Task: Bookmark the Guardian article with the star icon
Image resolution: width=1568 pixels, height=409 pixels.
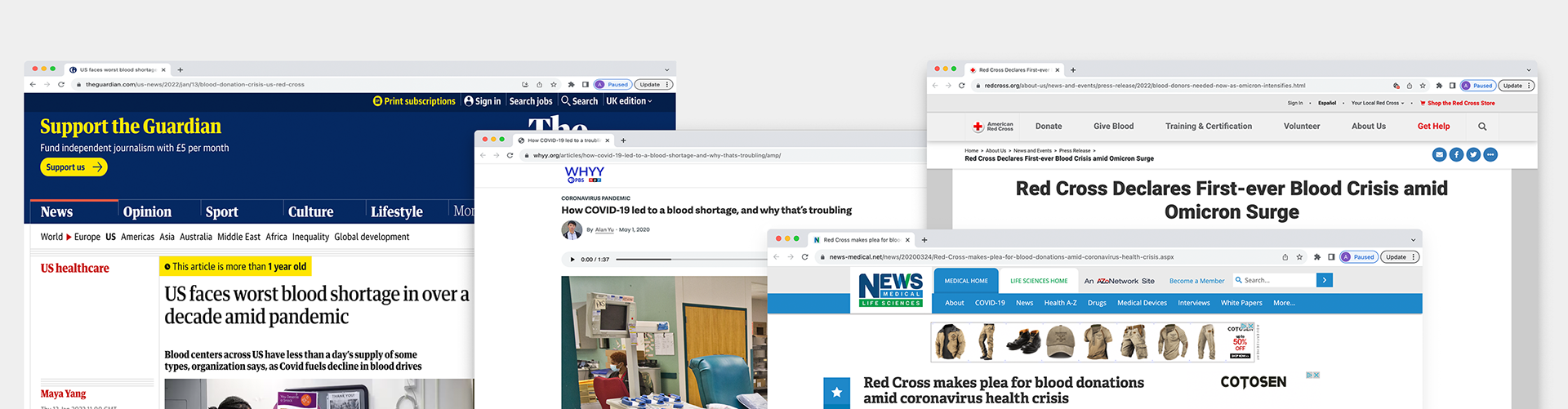Action: coord(554,84)
